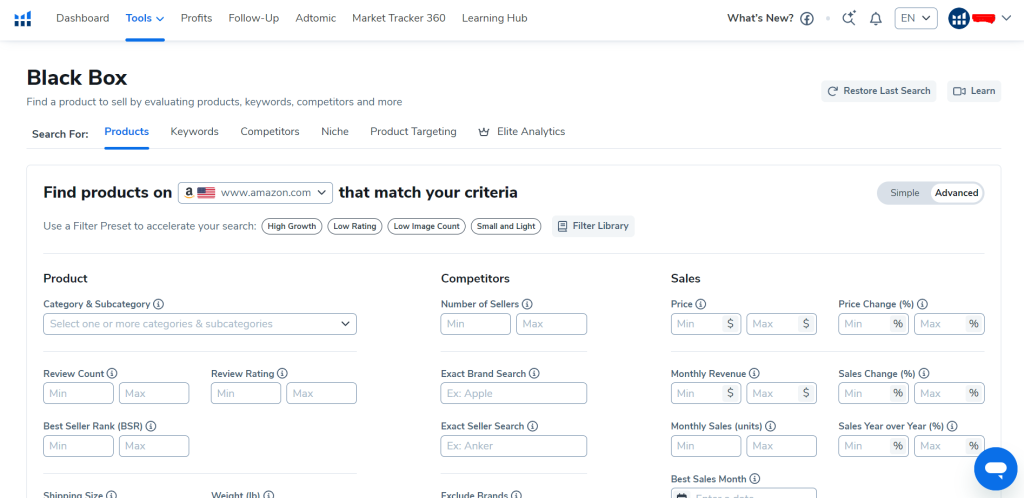
Task: Switch to the Niche tab
Action: coord(335,132)
